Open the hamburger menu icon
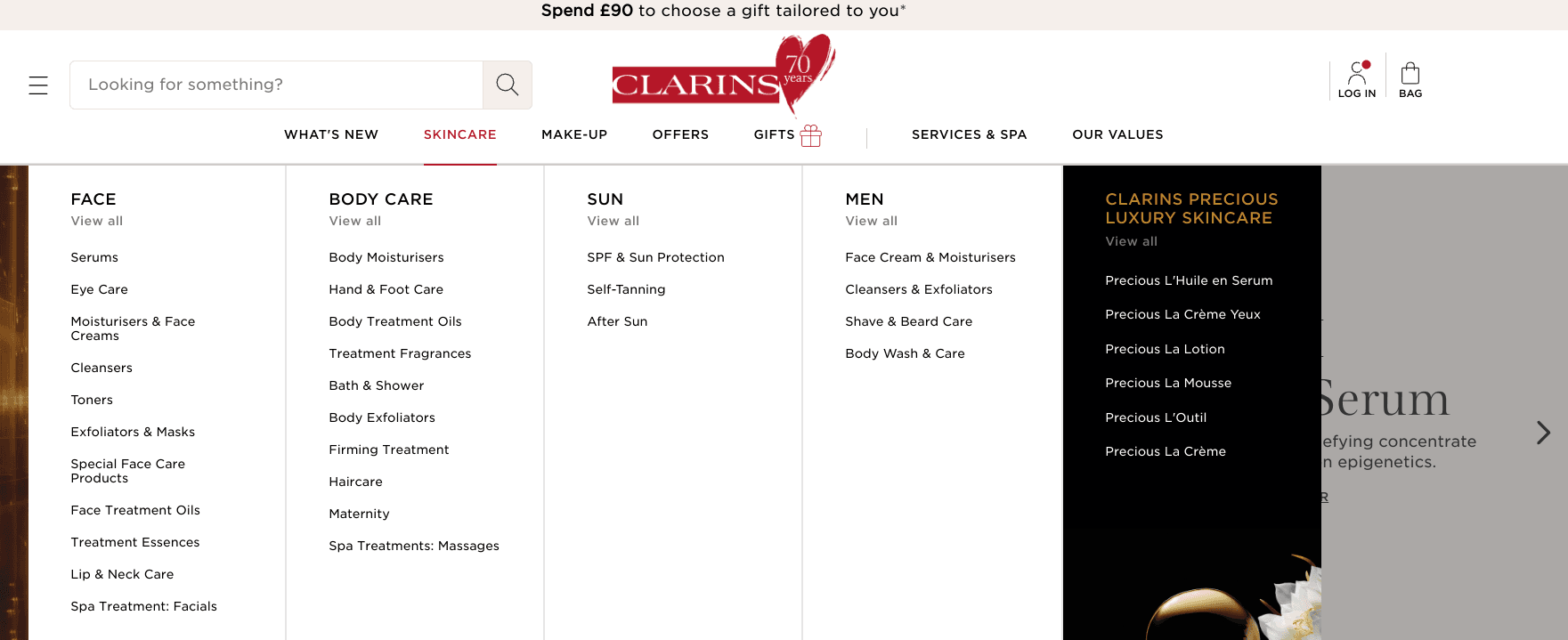The height and width of the screenshot is (640, 1568). (38, 85)
